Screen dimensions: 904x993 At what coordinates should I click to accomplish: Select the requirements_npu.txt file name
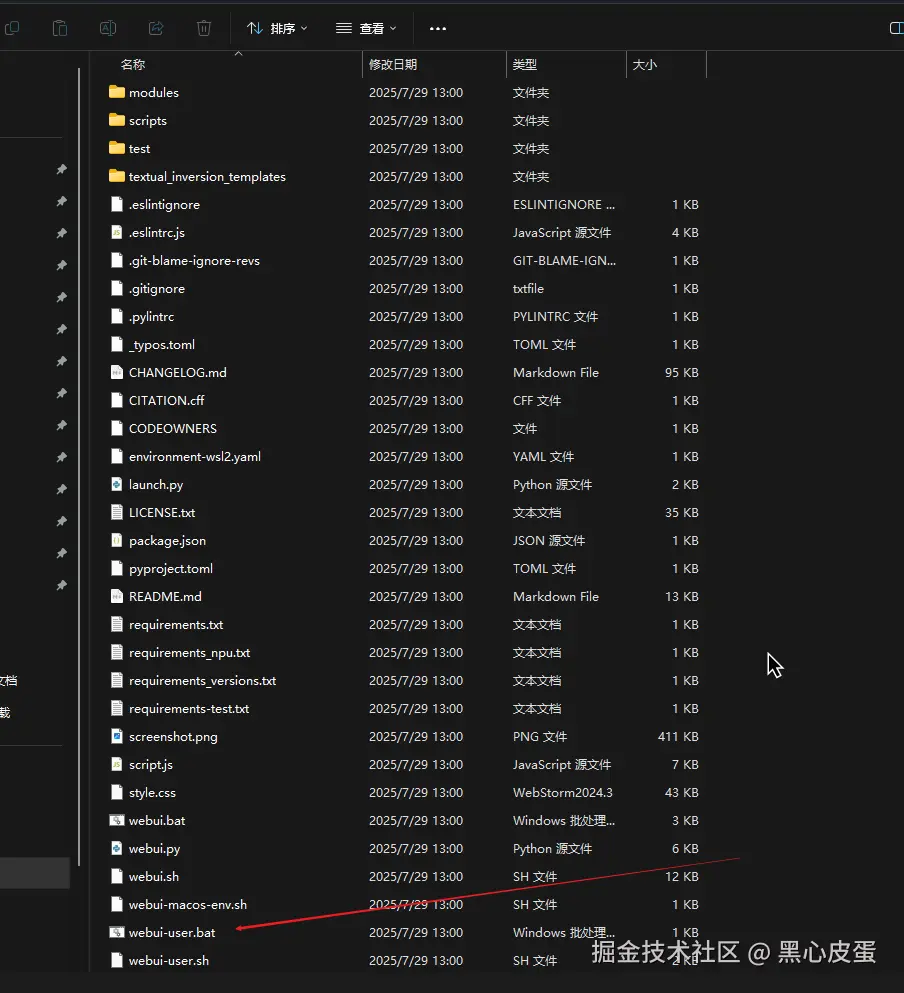[189, 652]
